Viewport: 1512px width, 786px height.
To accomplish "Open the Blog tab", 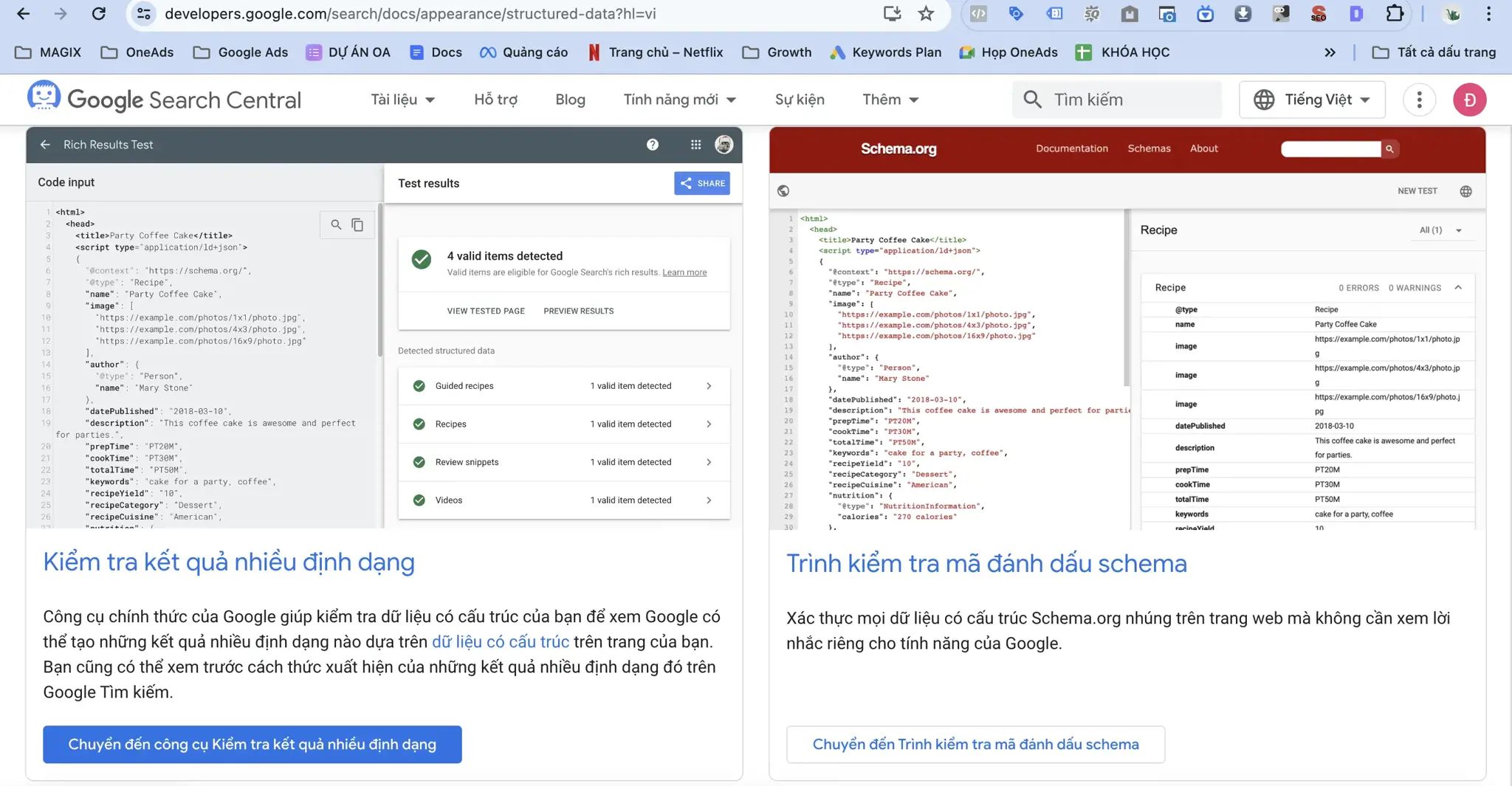I will pos(570,100).
